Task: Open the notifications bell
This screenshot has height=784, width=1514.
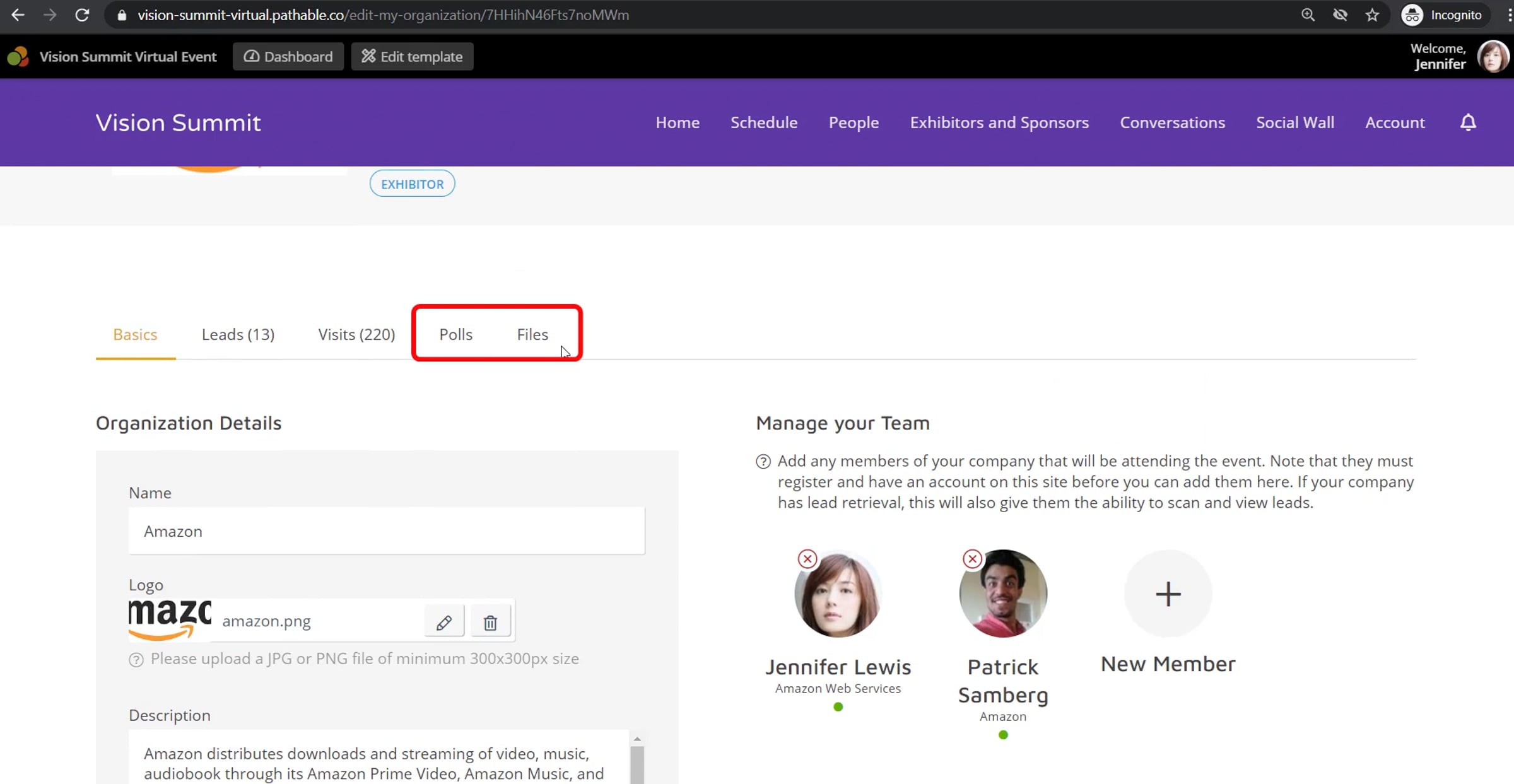Action: pyautogui.click(x=1468, y=122)
